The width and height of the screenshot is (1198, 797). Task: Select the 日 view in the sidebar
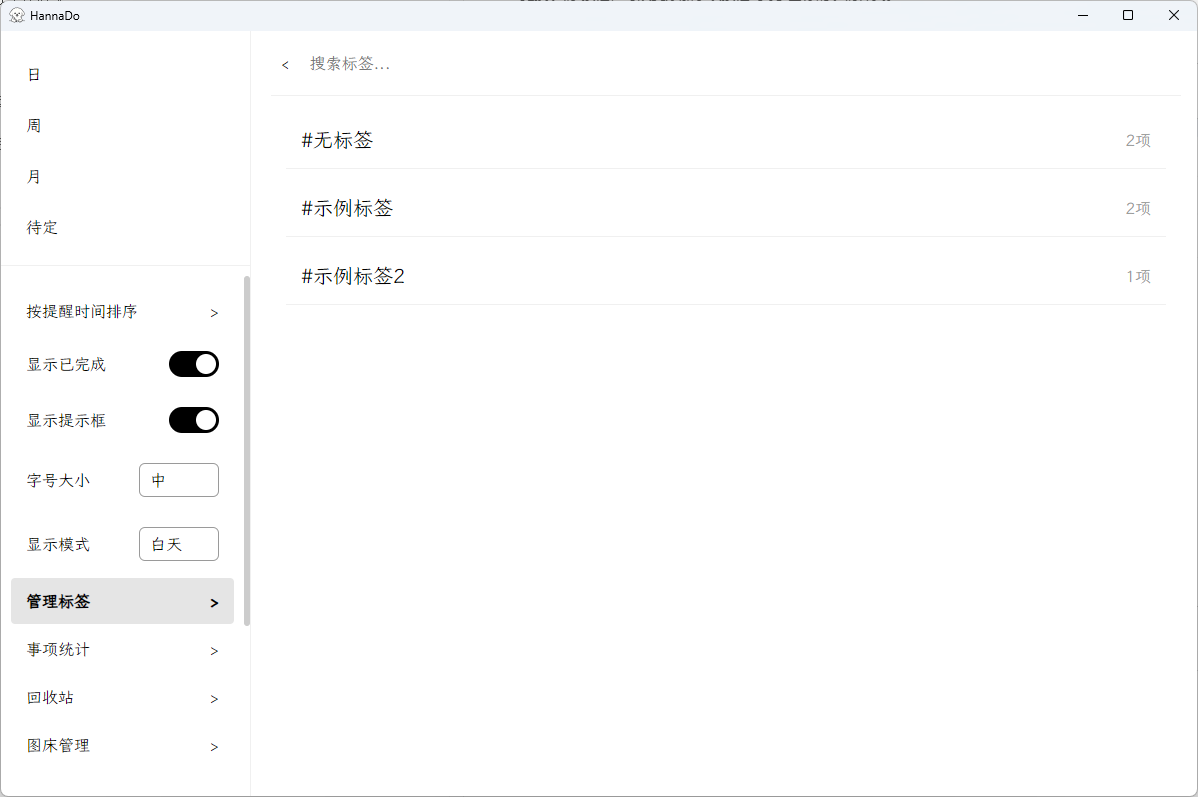click(x=33, y=74)
